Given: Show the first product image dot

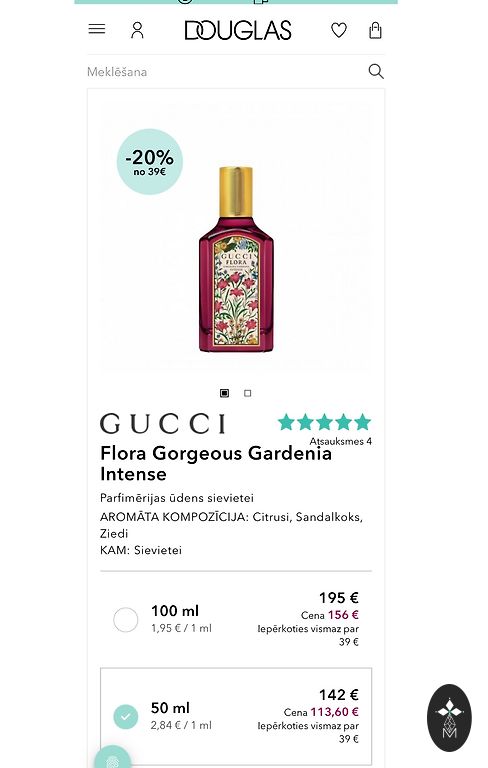Looking at the screenshot, I should coord(224,393).
